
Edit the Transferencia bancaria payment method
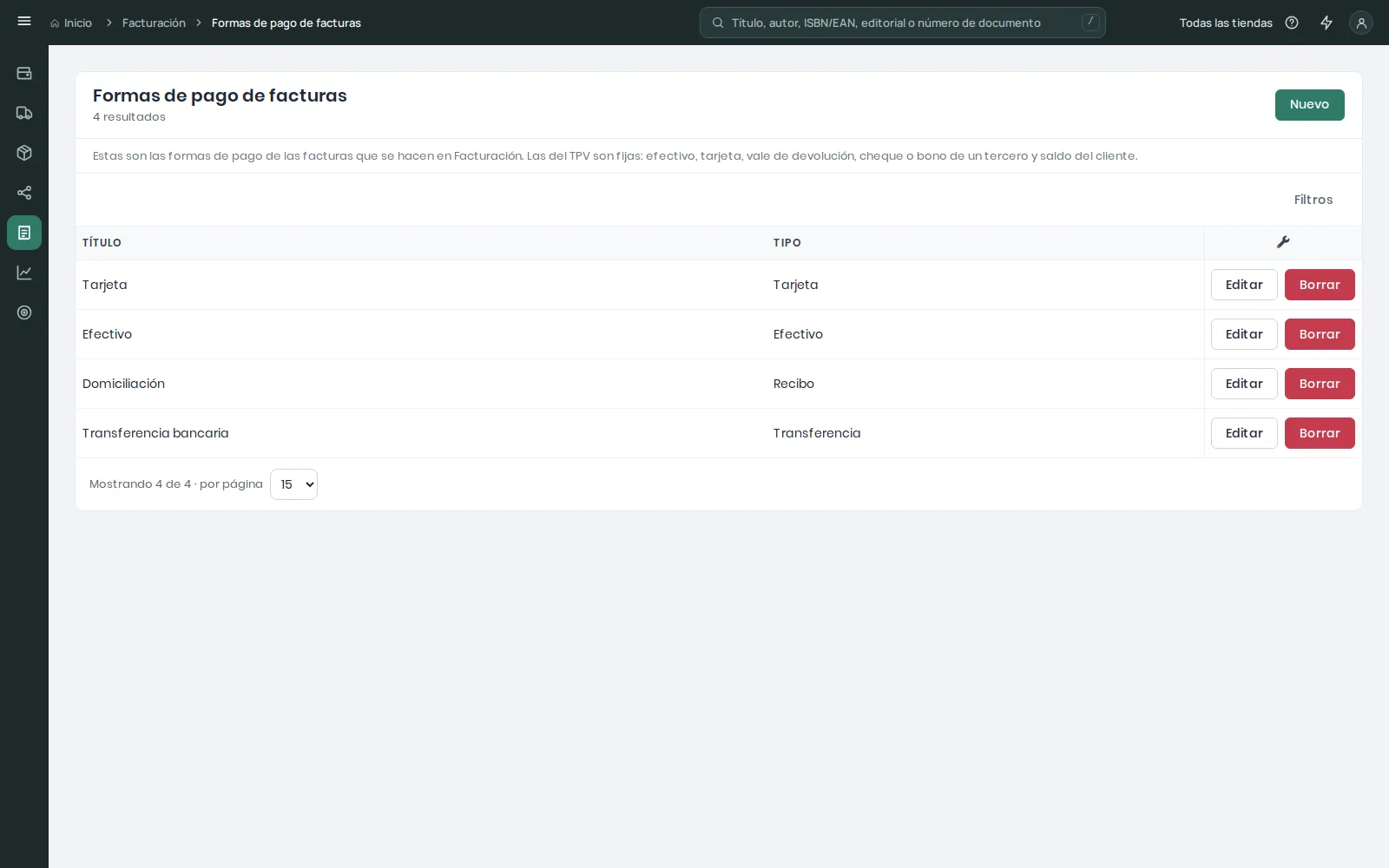pos(1244,433)
